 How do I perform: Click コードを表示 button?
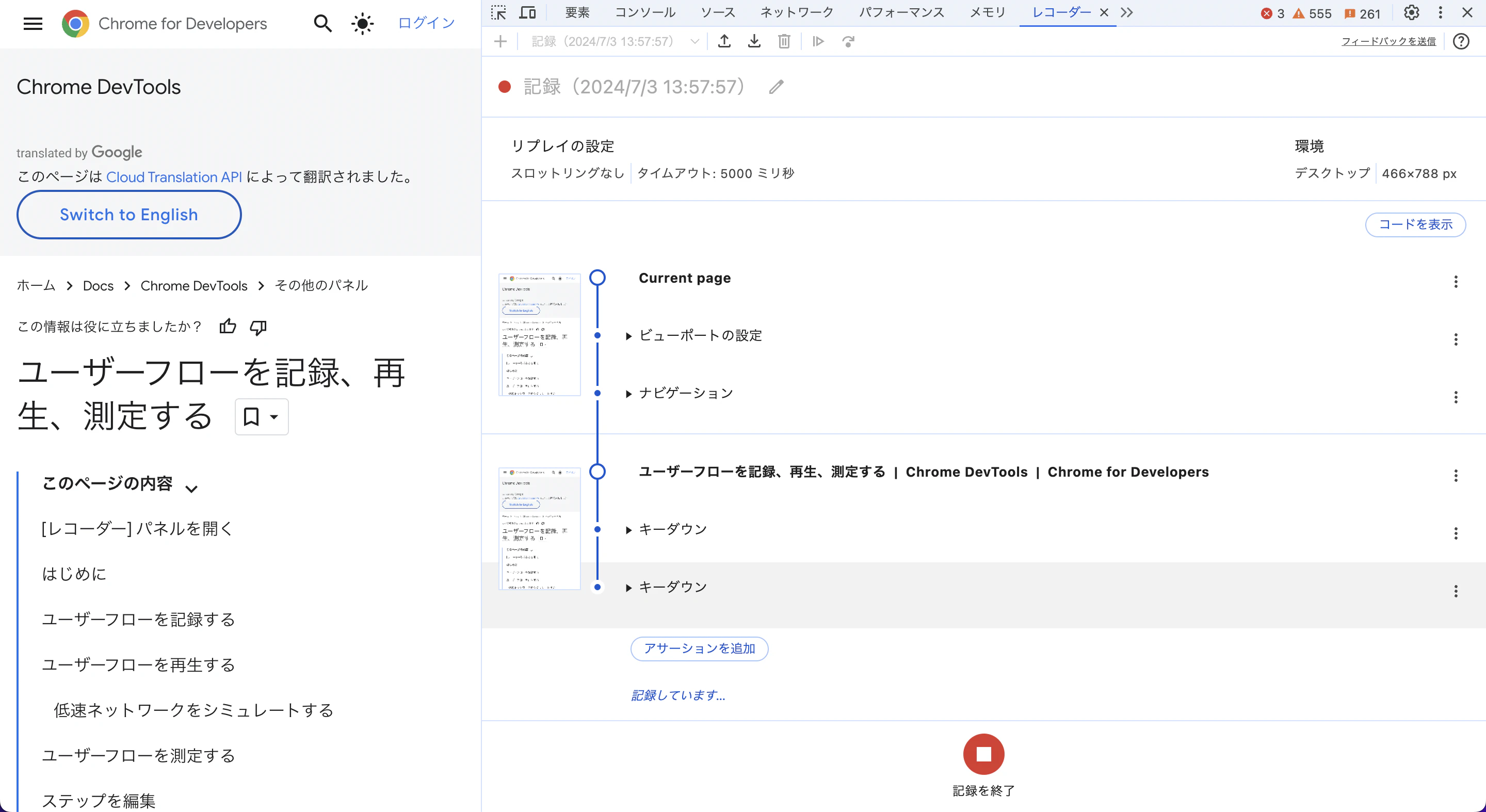pyautogui.click(x=1415, y=224)
